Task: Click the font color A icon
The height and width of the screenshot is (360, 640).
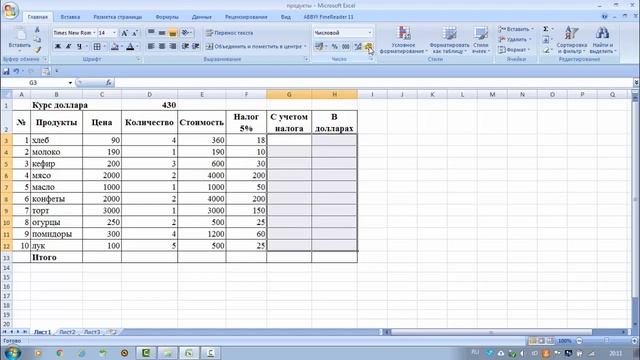Action: pos(130,47)
